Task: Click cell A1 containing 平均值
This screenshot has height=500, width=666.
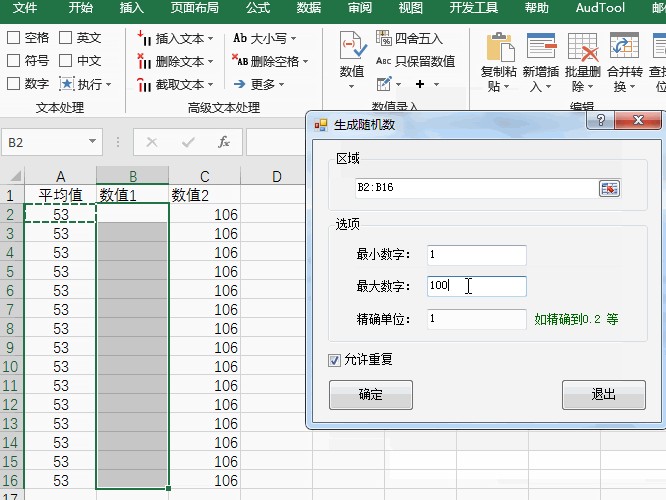Action: point(60,195)
